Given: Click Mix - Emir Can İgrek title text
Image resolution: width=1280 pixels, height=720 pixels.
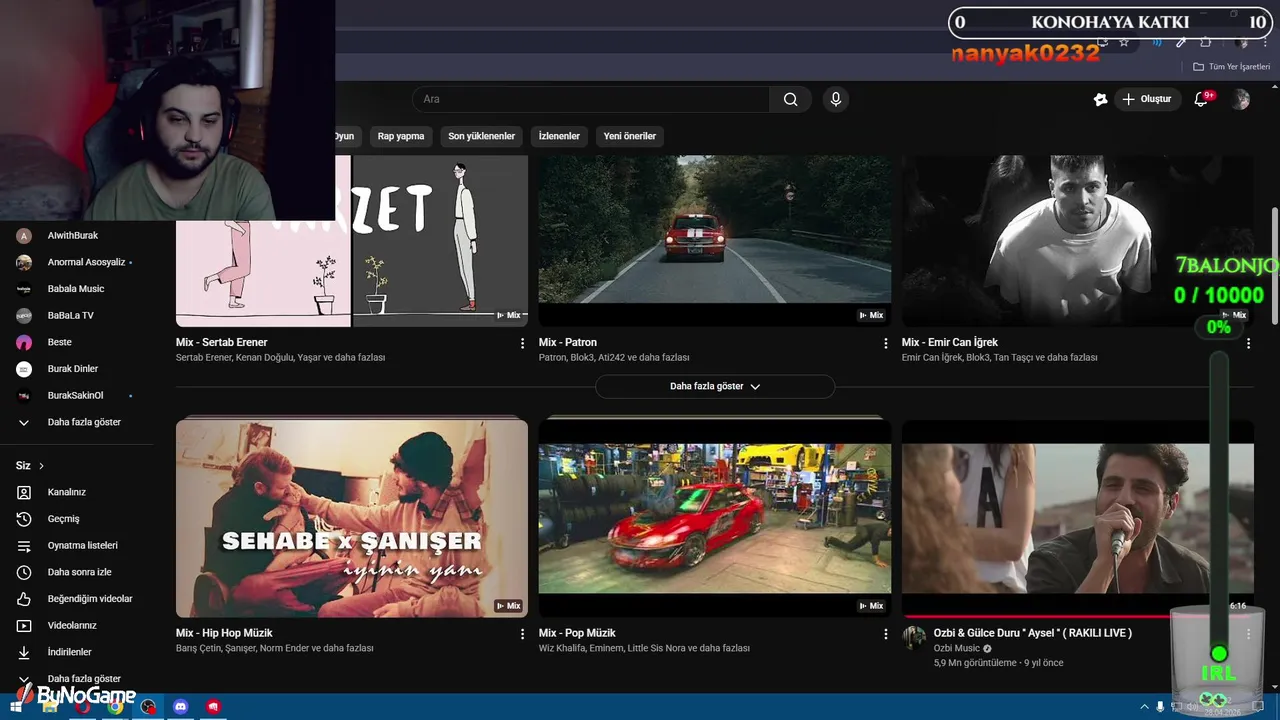Looking at the screenshot, I should (x=950, y=342).
